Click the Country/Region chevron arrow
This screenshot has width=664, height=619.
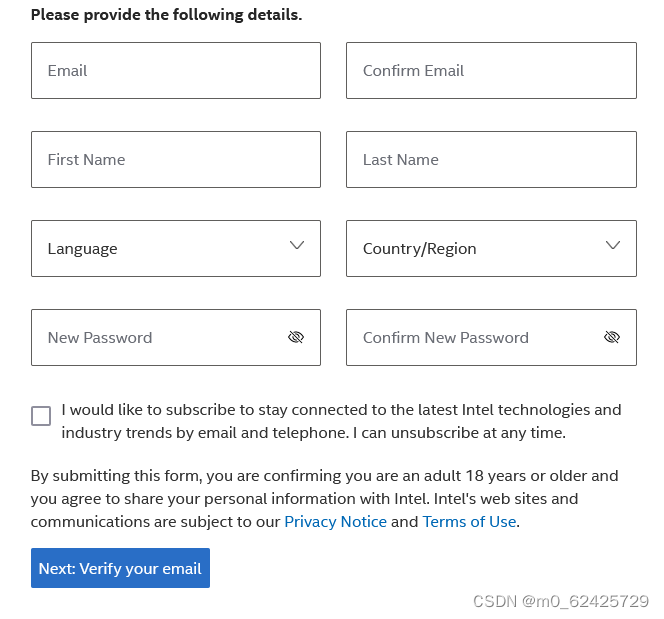613,246
